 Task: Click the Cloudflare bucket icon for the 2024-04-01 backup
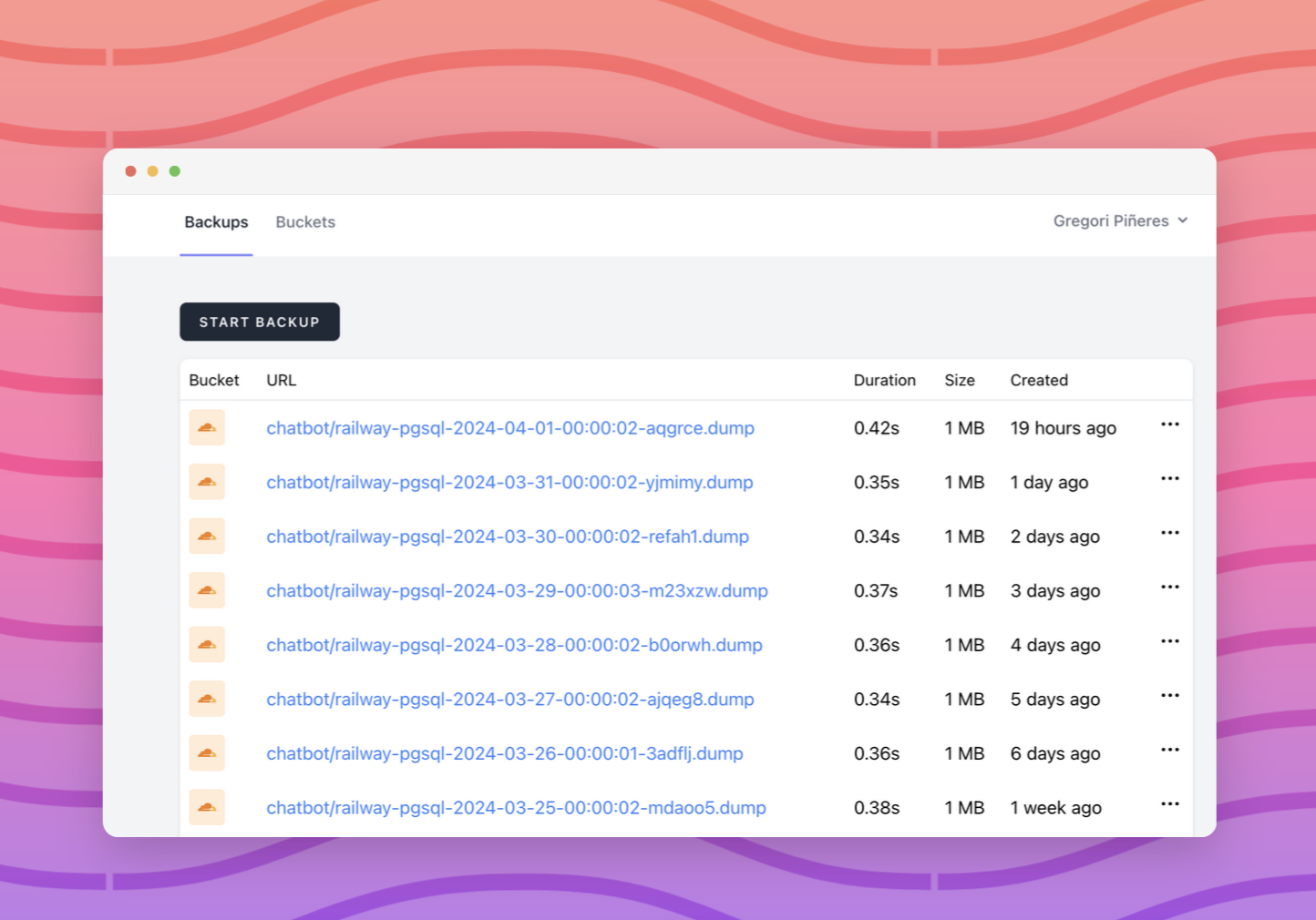[207, 428]
